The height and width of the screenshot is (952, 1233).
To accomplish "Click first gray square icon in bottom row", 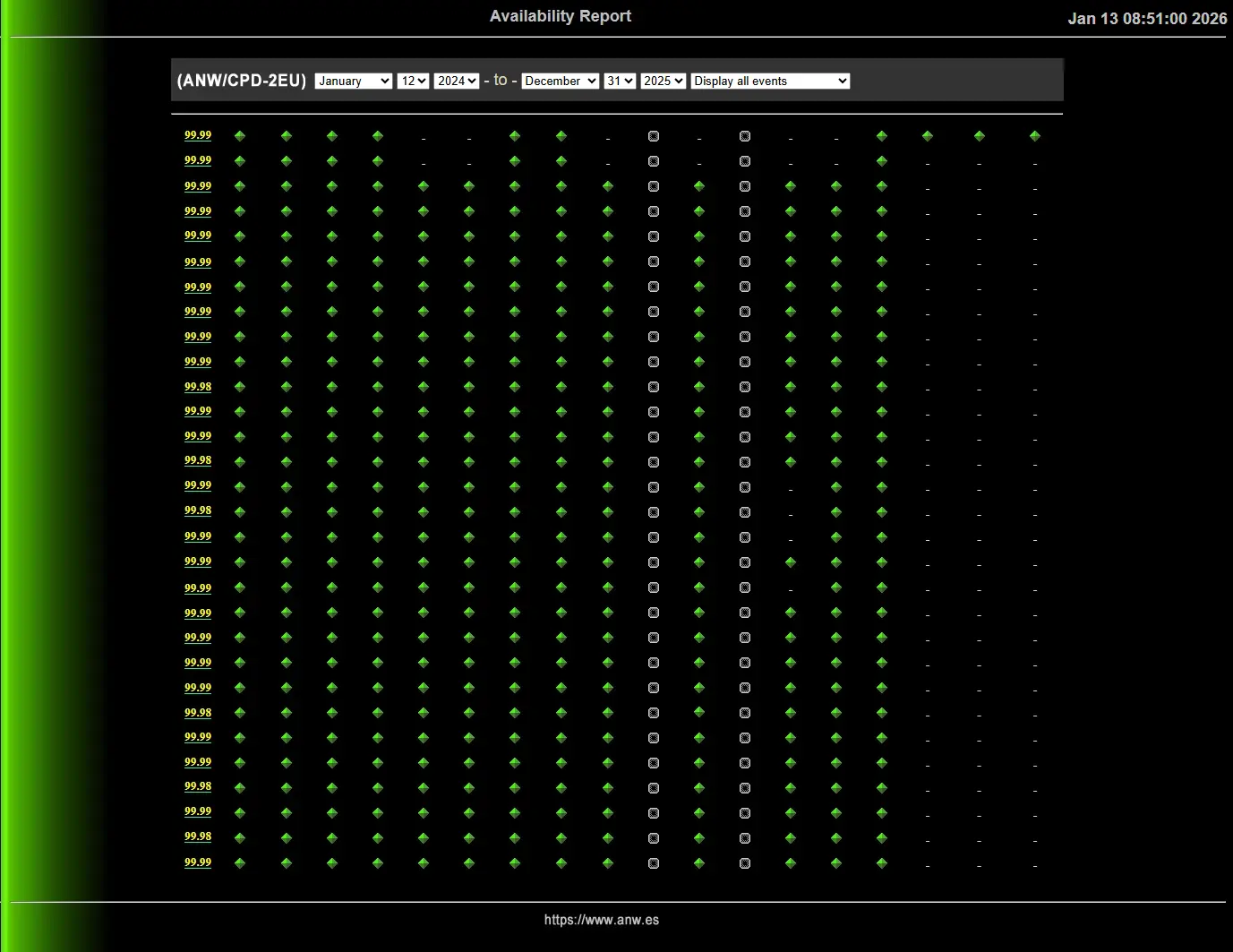I will (x=654, y=863).
